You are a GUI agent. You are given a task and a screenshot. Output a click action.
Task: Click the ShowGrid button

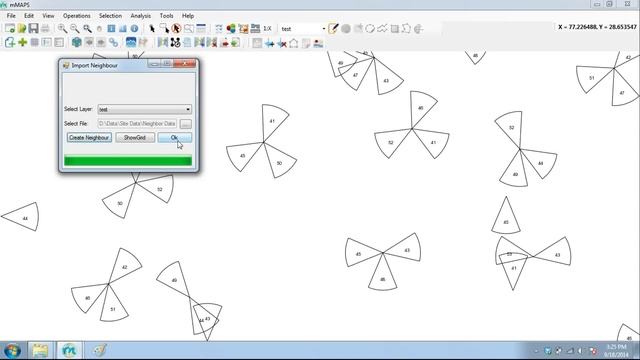coord(135,138)
